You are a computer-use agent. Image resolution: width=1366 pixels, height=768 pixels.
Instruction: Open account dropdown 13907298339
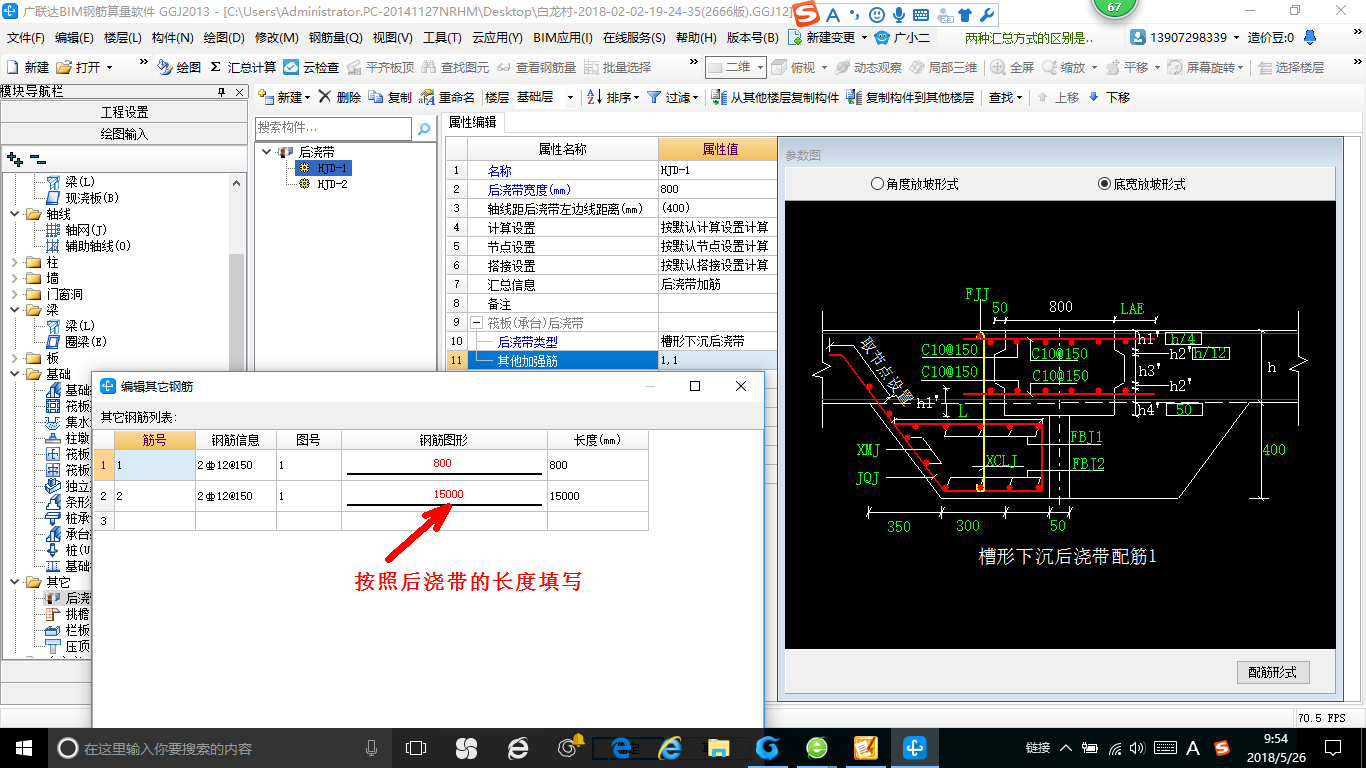1186,37
